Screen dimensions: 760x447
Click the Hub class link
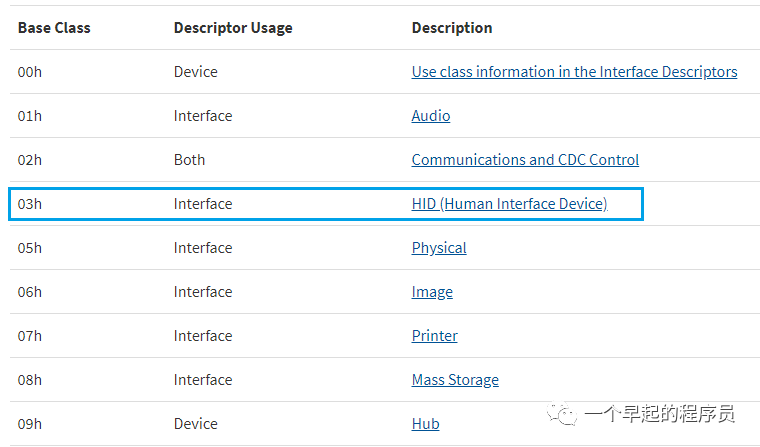pyautogui.click(x=425, y=424)
